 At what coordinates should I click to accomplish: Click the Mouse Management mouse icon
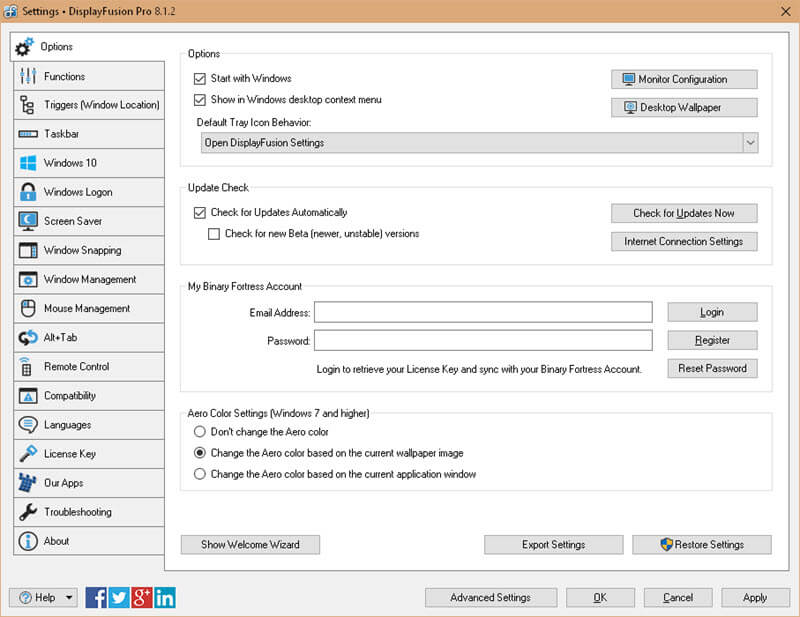tap(28, 308)
